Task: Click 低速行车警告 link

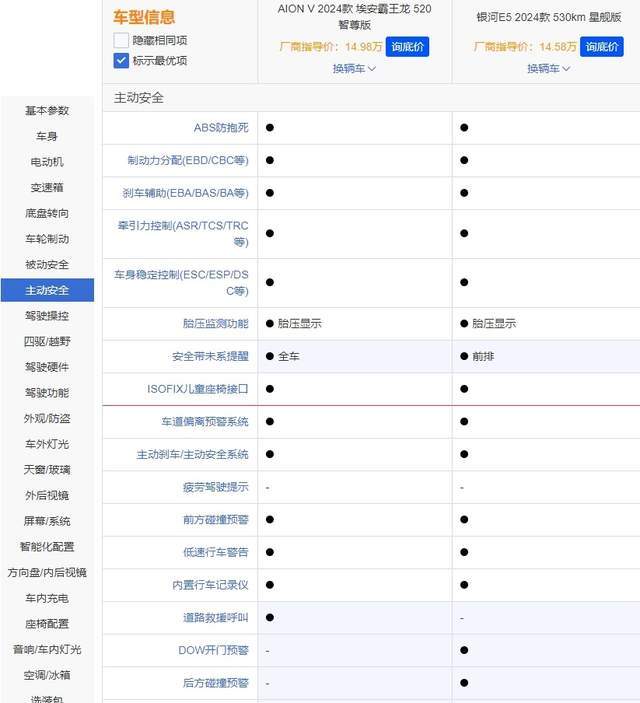Action: pyautogui.click(x=215, y=552)
